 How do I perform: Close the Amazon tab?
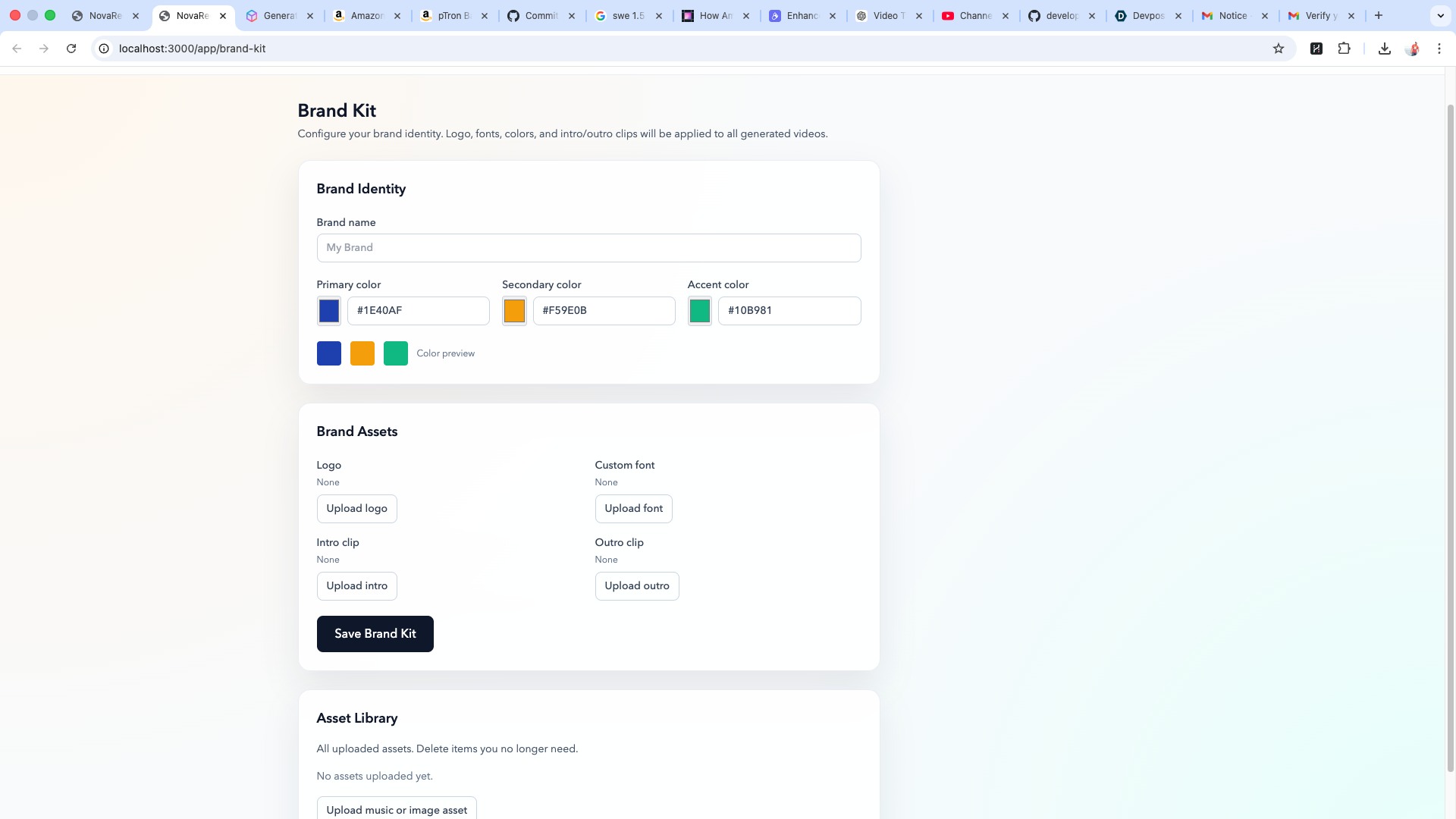pos(397,16)
